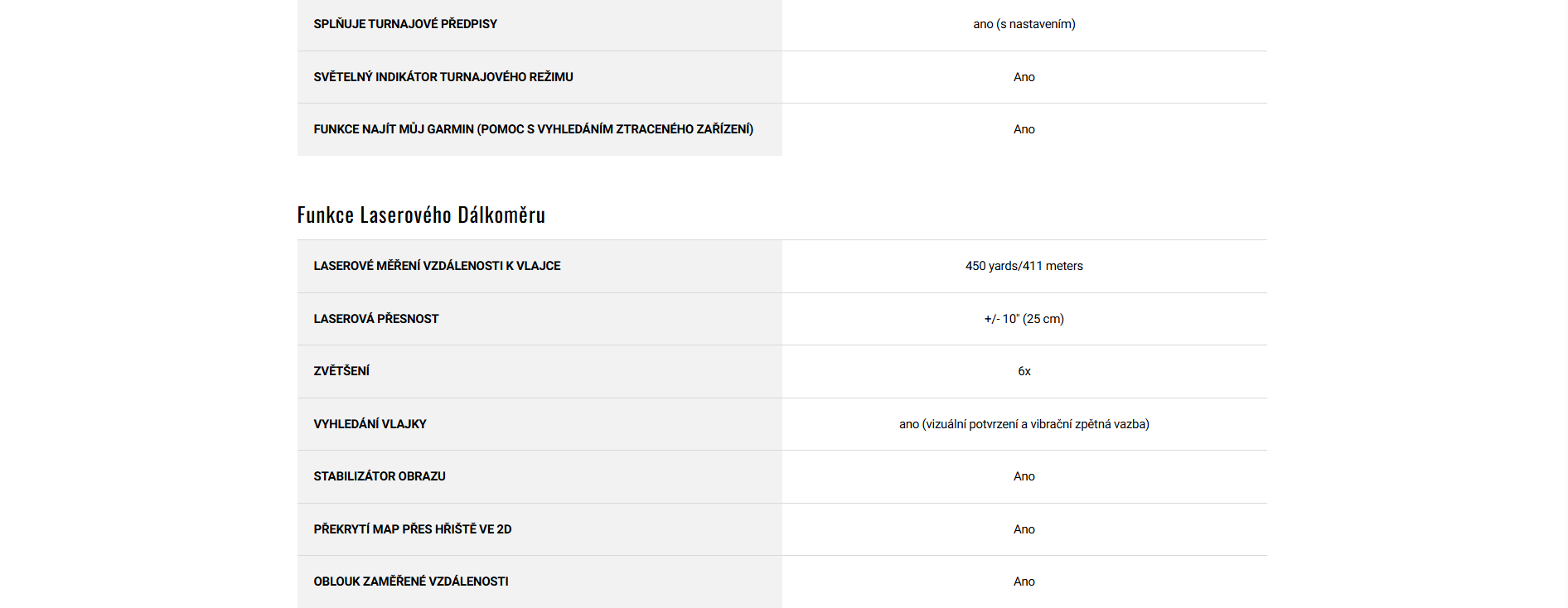
Task: Click 'Překrytí map přes hřiště ve 2D' label
Action: point(412,529)
